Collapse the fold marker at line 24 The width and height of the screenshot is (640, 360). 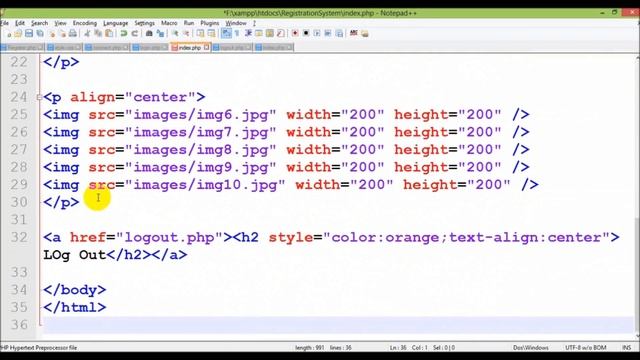39,97
